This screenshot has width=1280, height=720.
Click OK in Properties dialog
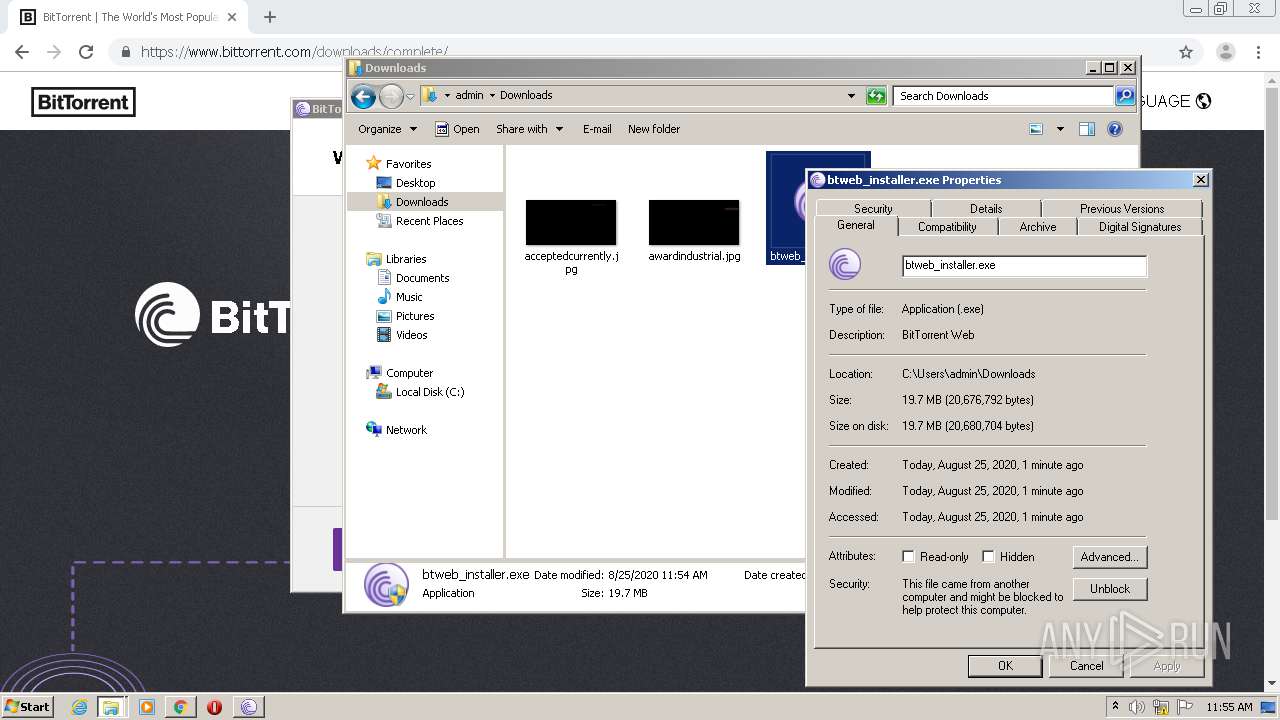pyautogui.click(x=1005, y=666)
